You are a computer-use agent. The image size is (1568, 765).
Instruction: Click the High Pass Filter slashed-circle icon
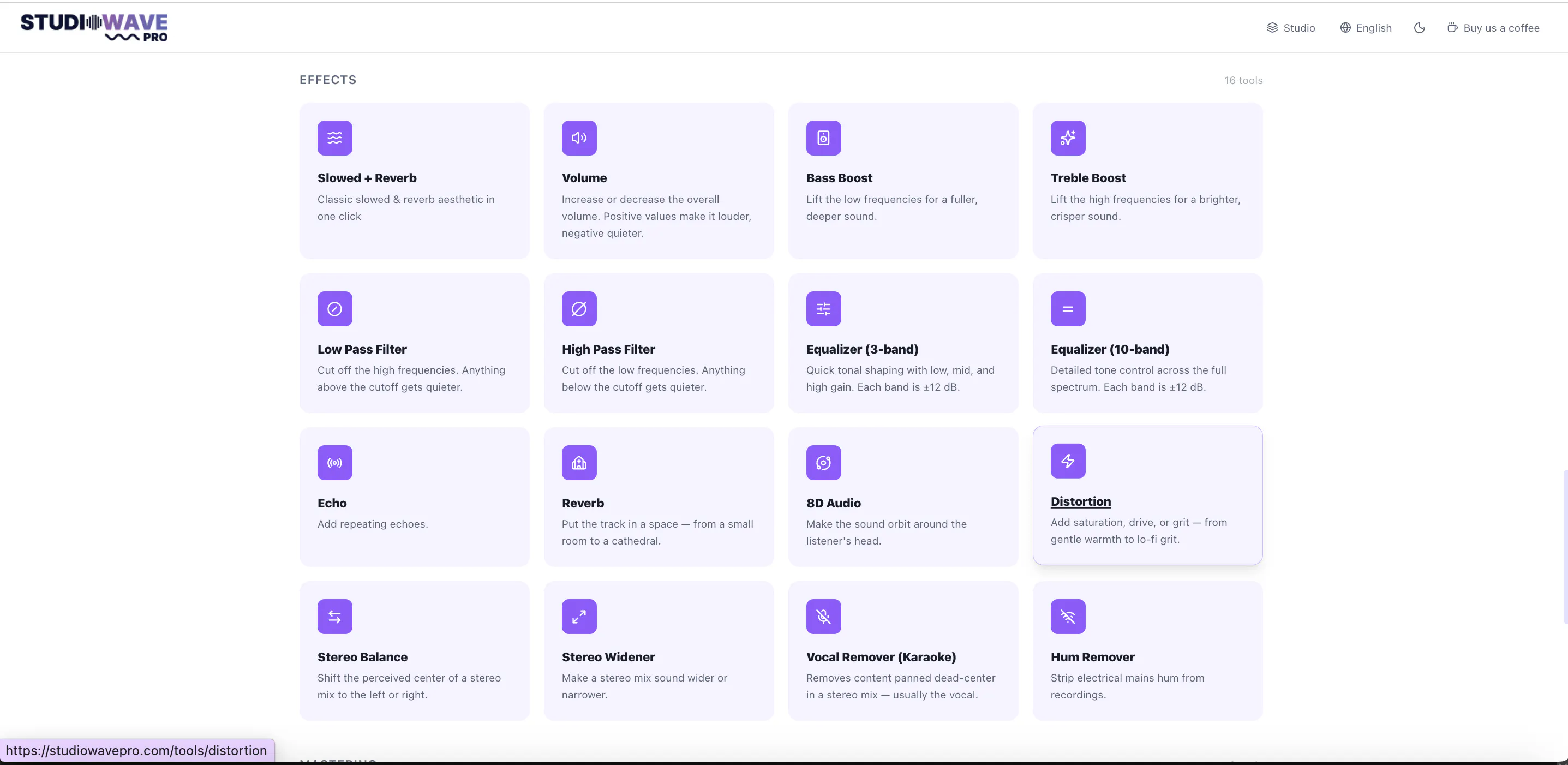point(579,309)
